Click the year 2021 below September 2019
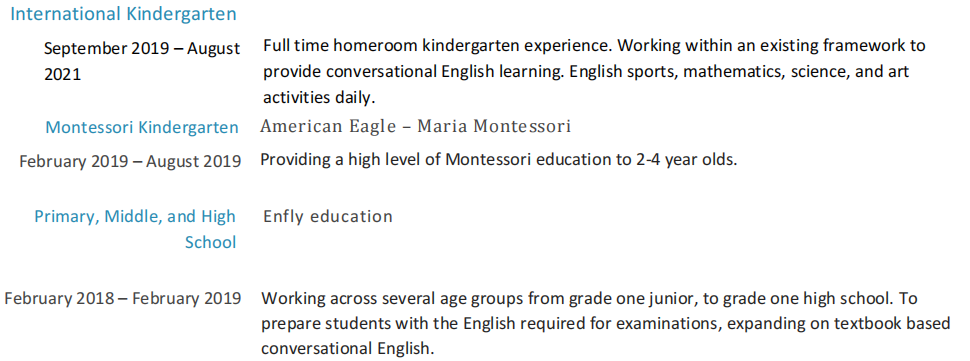 (x=62, y=75)
